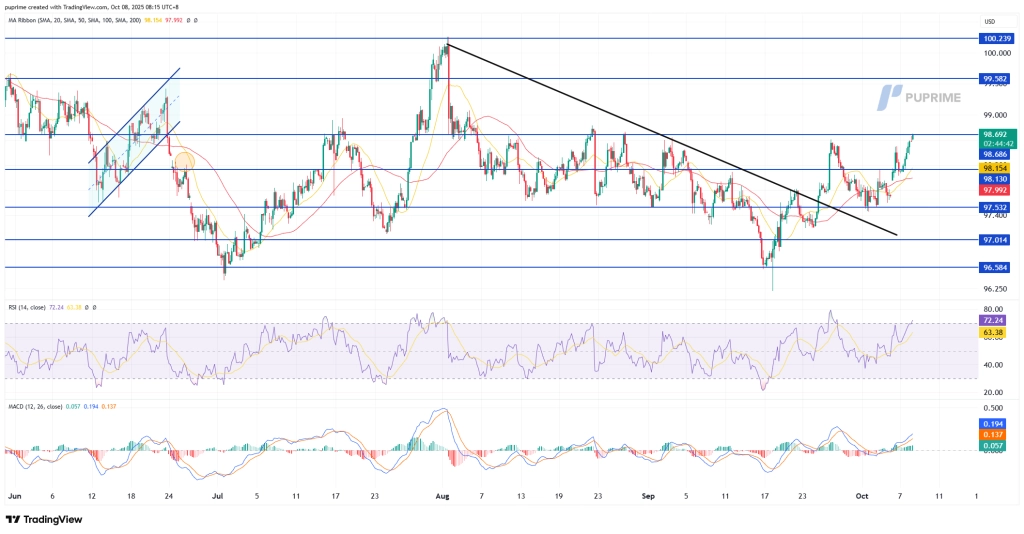Screen dimensions: 1024x534
Task: Click the green current price label 98.692
Action: pyautogui.click(x=995, y=133)
